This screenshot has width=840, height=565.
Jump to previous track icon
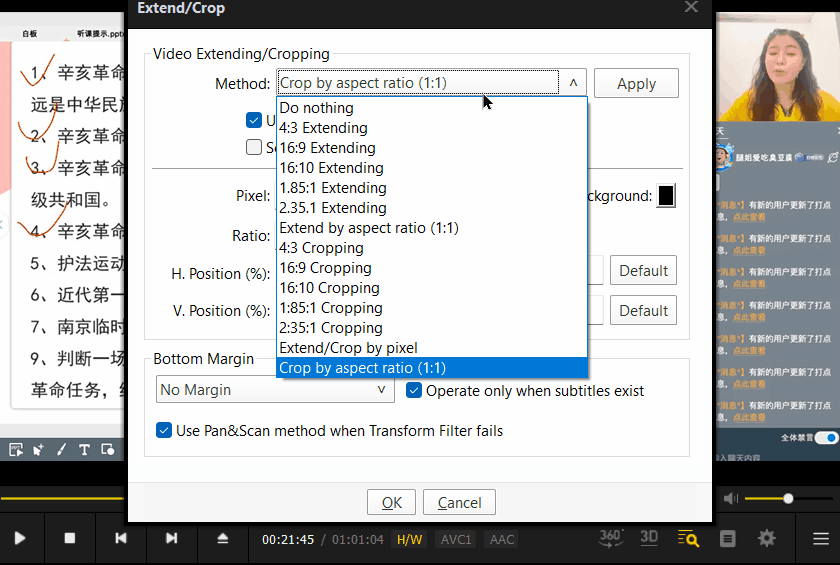click(121, 538)
